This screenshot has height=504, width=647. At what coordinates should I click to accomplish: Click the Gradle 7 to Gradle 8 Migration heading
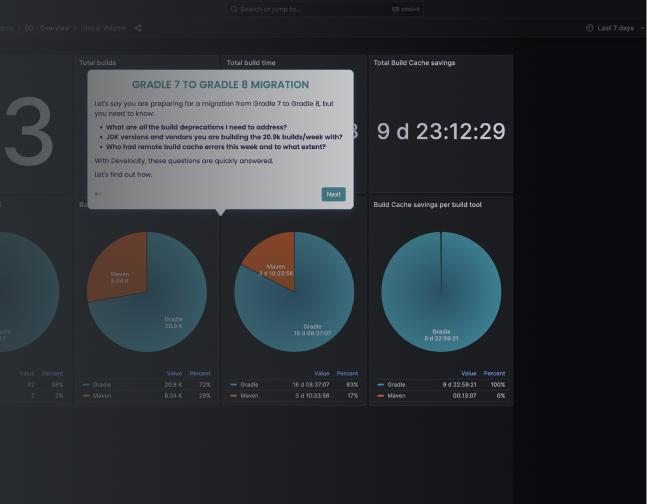click(220, 85)
